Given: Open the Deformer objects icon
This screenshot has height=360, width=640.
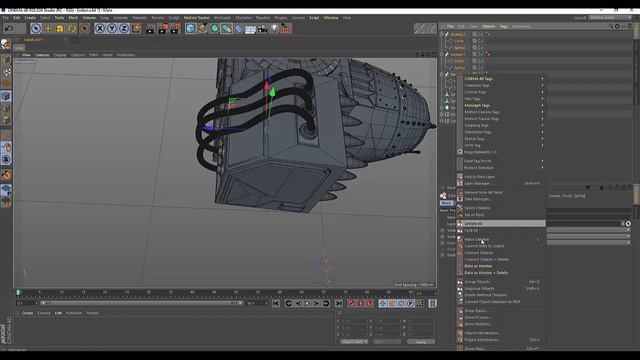Looking at the screenshot, I should tap(238, 28).
